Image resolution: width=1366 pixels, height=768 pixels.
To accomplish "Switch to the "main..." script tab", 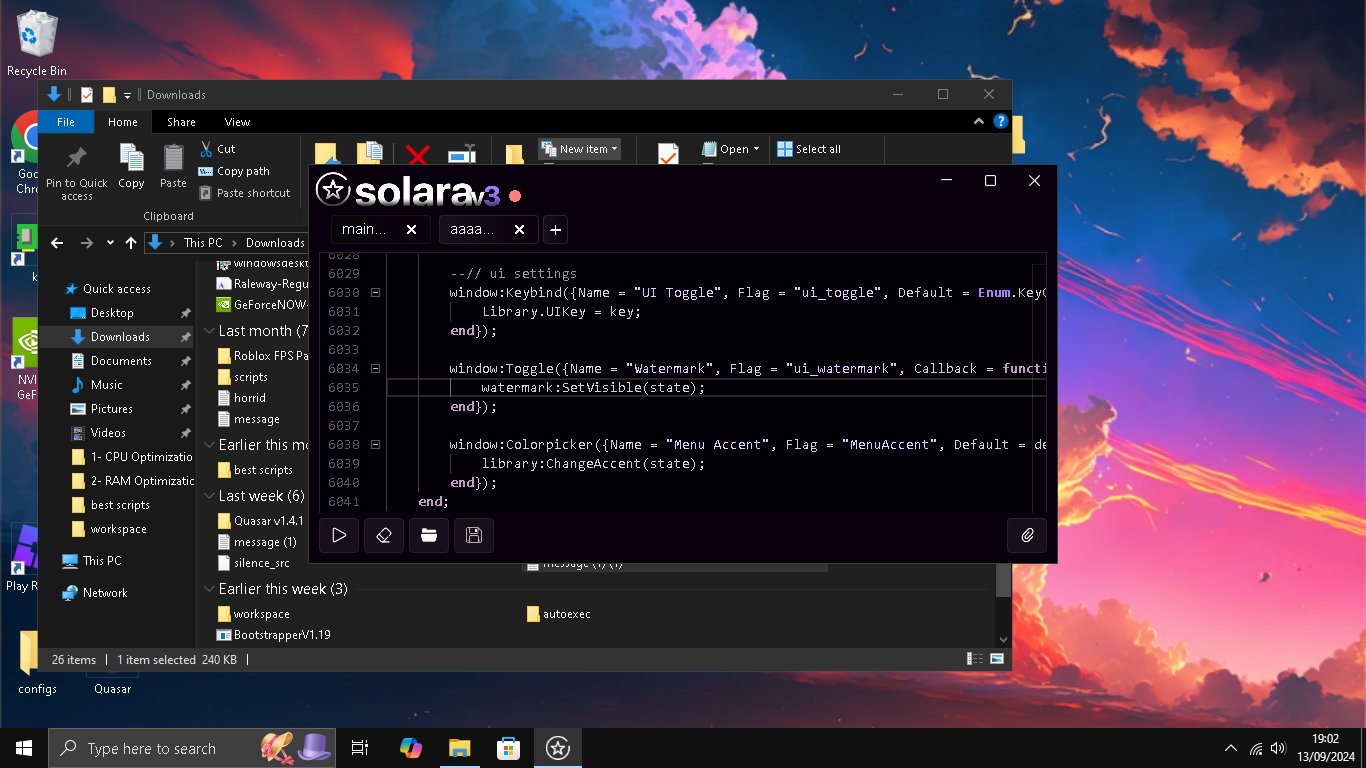I will click(x=365, y=229).
